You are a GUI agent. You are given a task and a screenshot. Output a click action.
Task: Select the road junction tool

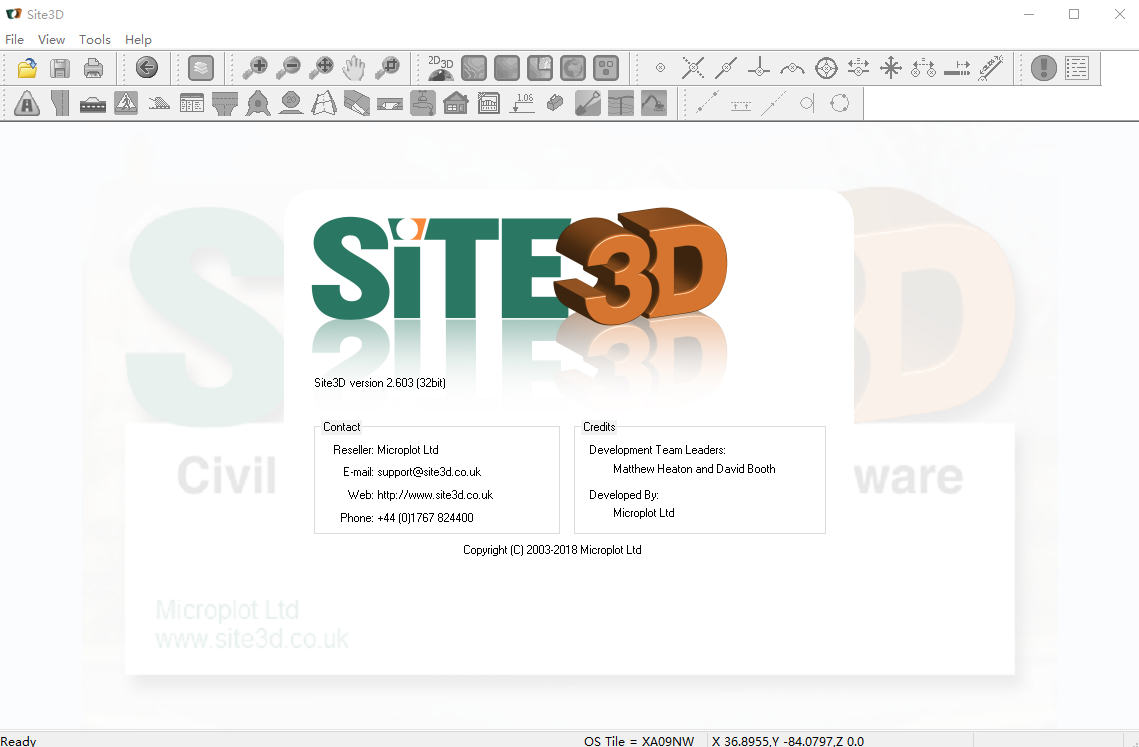(225, 104)
